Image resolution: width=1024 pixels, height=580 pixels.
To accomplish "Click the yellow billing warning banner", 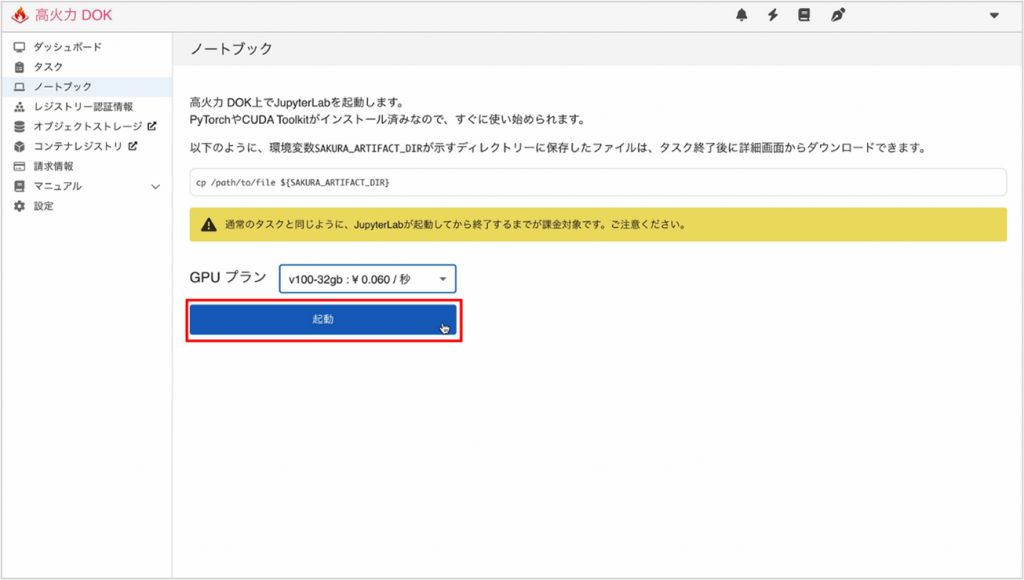I will click(x=596, y=224).
